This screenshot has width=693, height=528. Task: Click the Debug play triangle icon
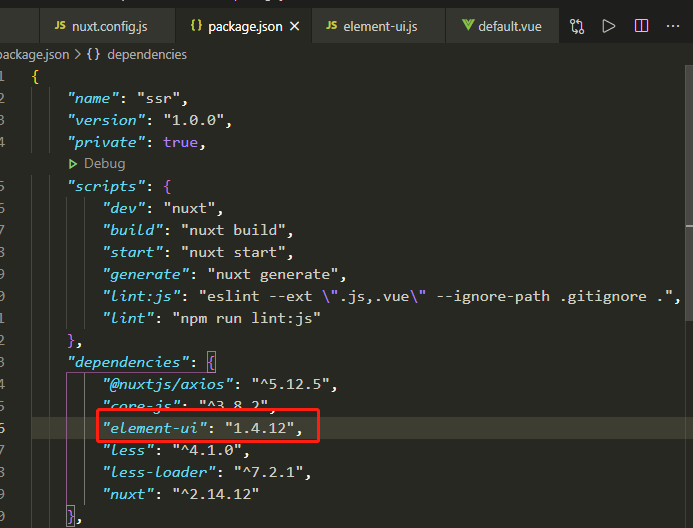73,164
